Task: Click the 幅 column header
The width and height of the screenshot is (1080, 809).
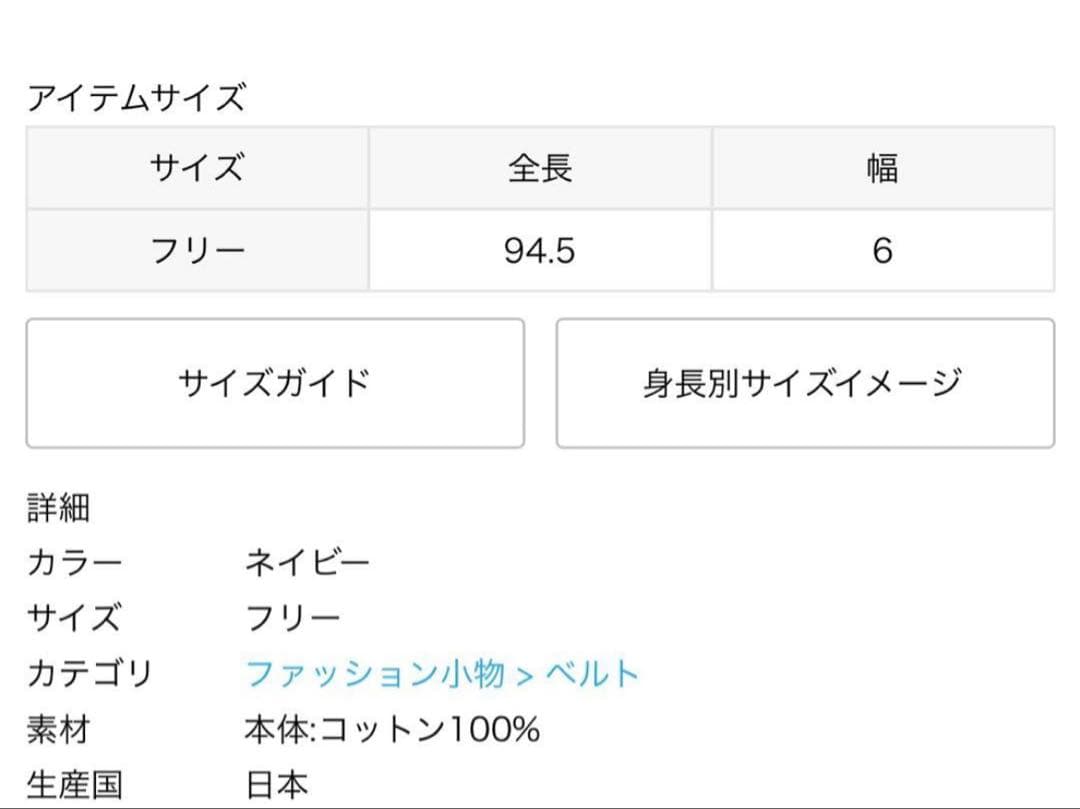Action: click(x=882, y=168)
